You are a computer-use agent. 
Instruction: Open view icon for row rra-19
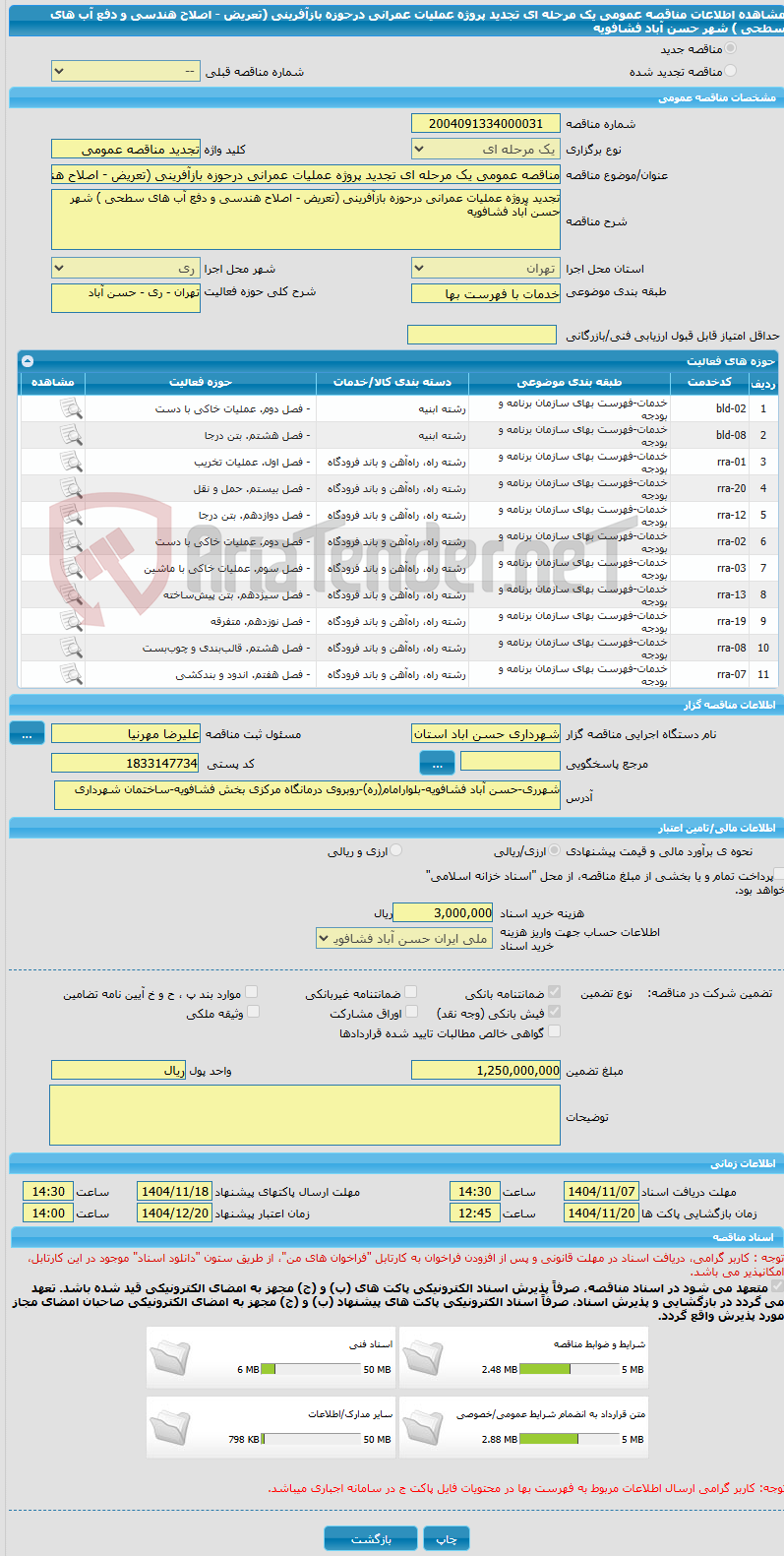point(71,621)
